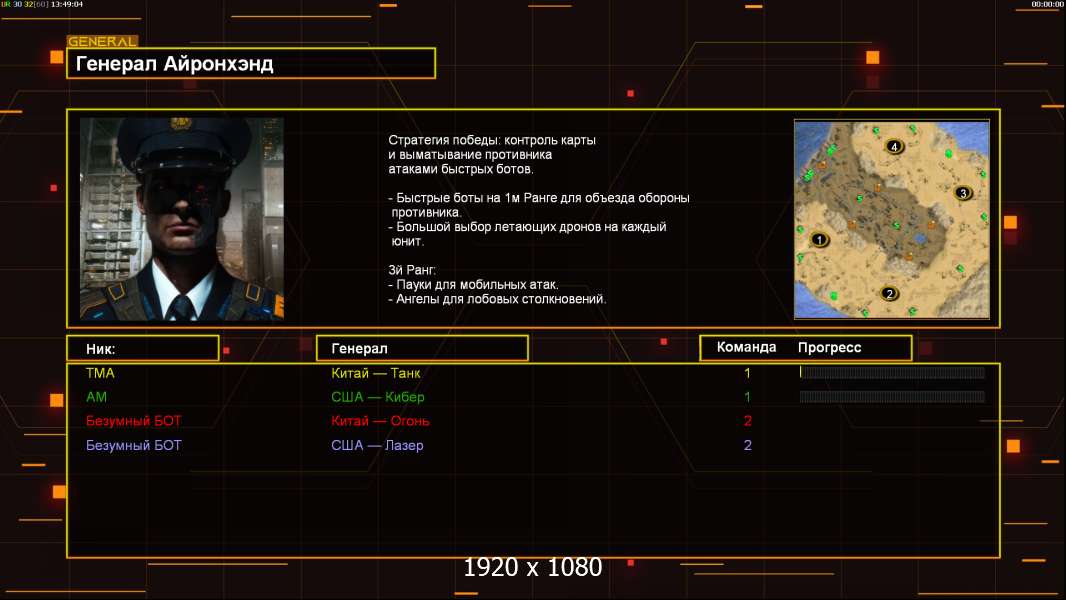Click TMA loading progress bar
Viewport: 1066px width, 600px height.
892,372
